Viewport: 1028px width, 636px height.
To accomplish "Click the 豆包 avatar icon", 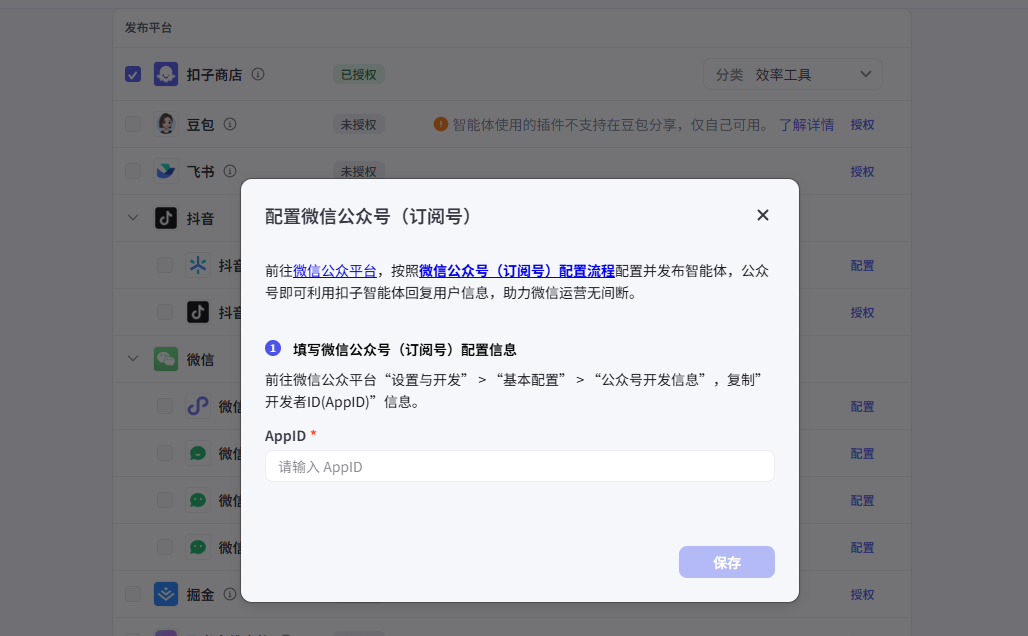I will pos(166,124).
